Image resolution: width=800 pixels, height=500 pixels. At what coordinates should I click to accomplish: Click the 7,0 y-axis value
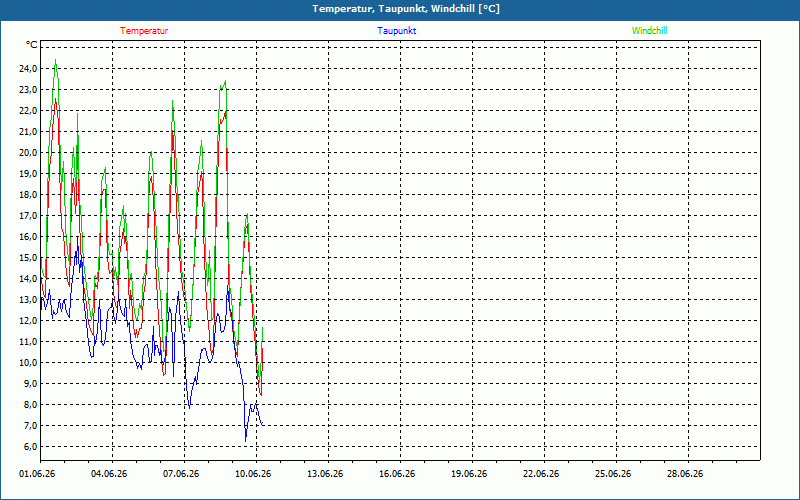(30, 426)
